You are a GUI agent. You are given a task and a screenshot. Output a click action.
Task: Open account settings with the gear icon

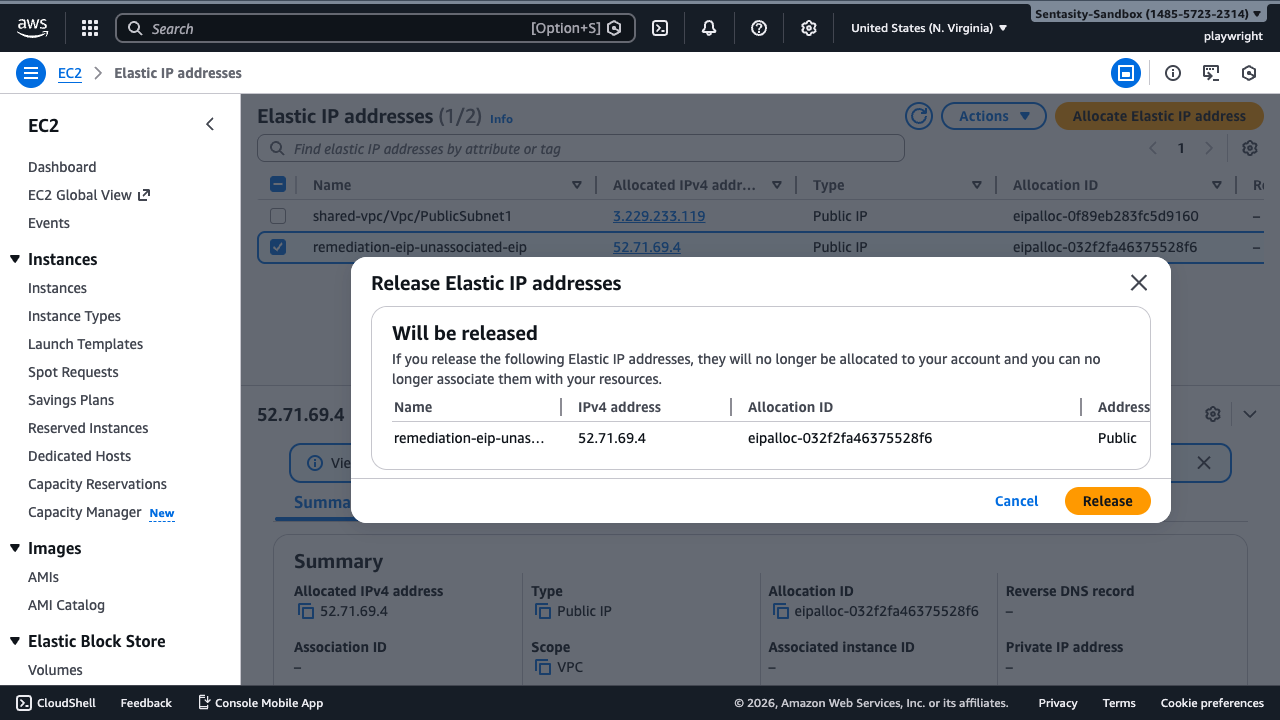[x=809, y=27]
